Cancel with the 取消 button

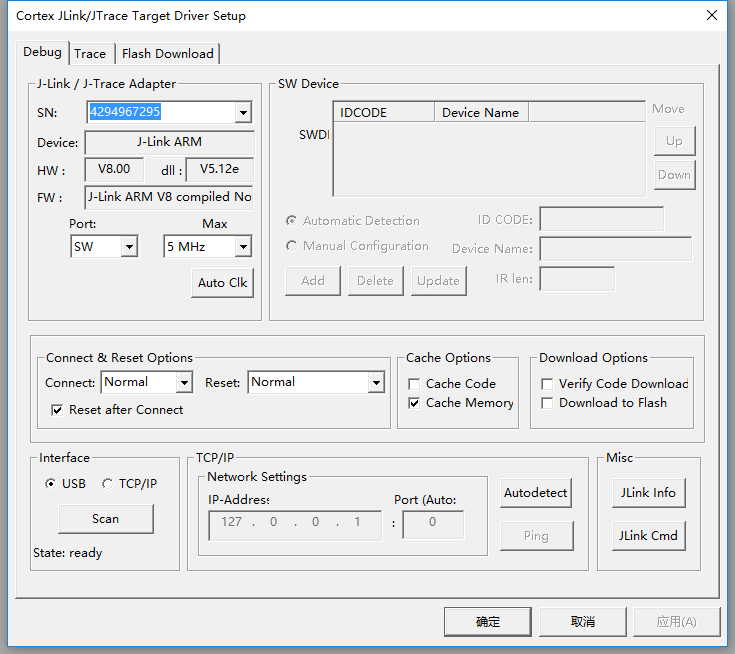pyautogui.click(x=583, y=622)
